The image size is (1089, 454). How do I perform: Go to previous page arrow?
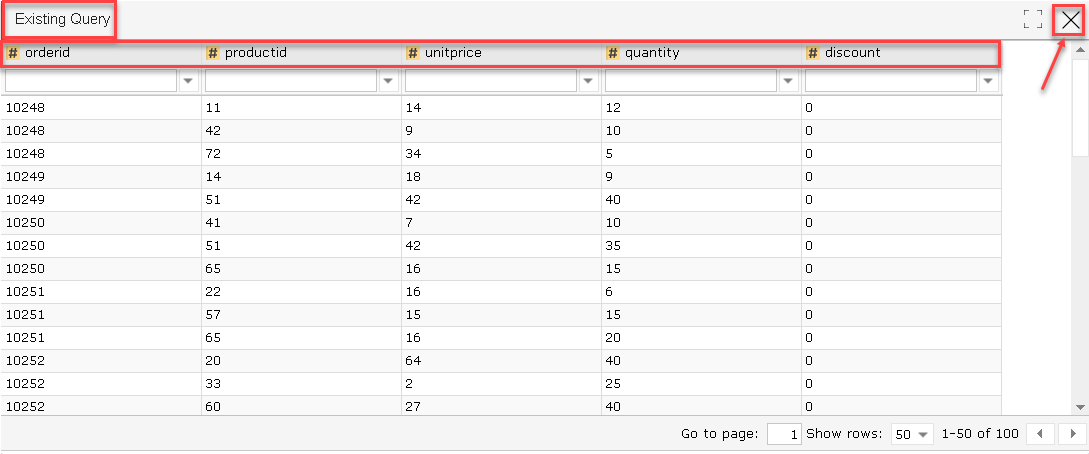pos(1040,435)
